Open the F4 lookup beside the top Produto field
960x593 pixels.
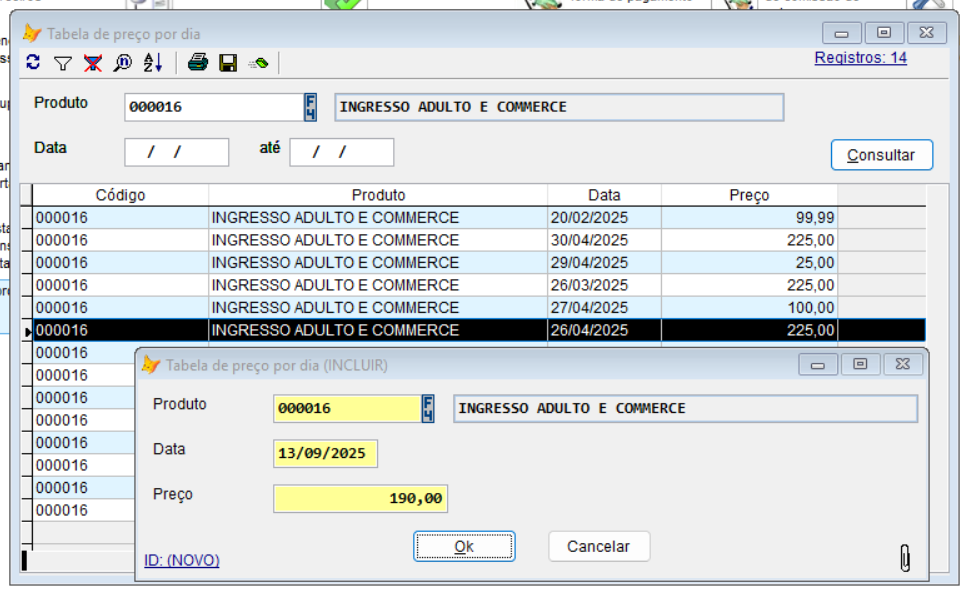(310, 107)
